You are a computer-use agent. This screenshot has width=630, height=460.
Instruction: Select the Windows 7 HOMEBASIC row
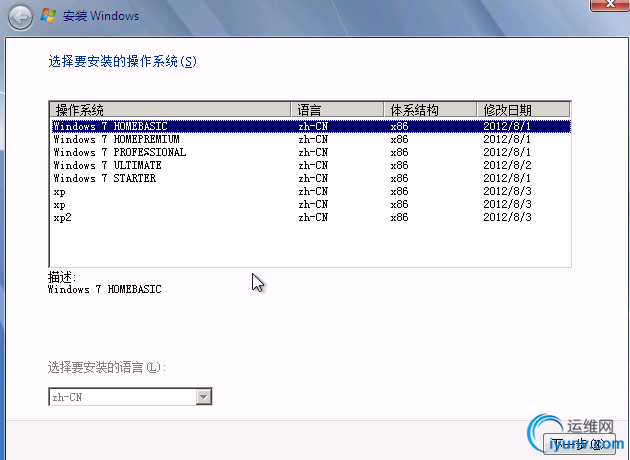(311, 126)
